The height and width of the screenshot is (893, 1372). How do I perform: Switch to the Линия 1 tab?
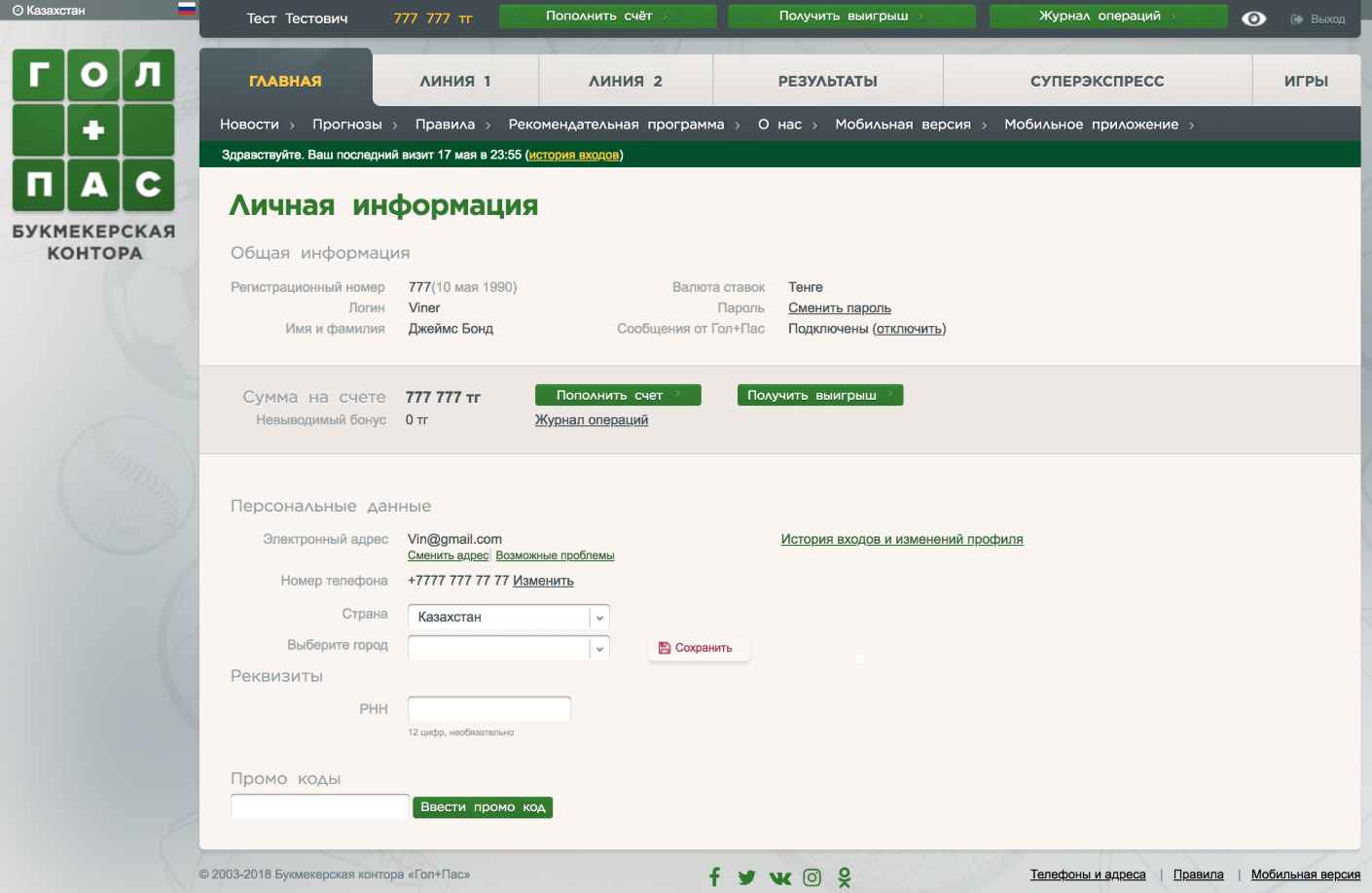click(454, 82)
